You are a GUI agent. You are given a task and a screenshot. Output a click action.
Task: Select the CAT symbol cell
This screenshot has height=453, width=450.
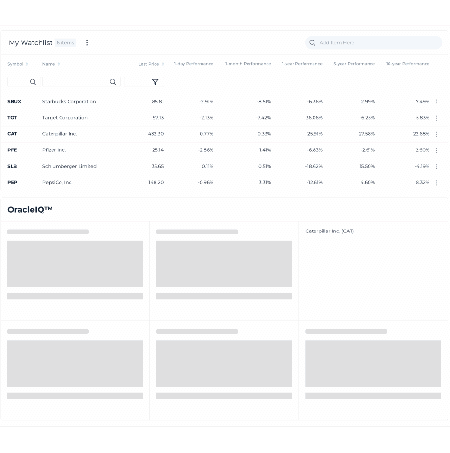[x=12, y=134]
